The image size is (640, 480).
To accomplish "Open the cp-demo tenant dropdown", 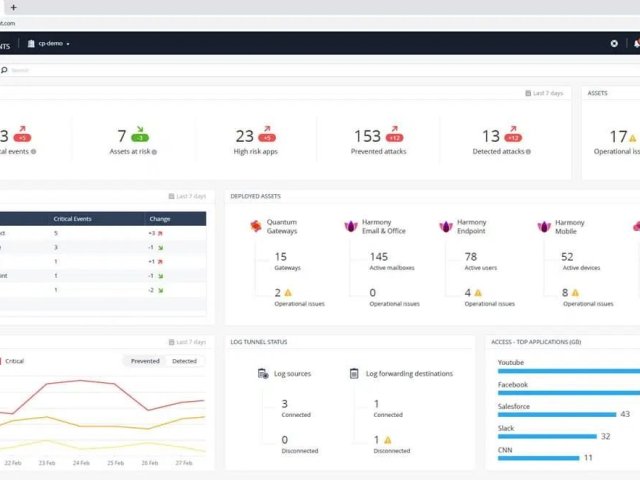I will pos(49,44).
